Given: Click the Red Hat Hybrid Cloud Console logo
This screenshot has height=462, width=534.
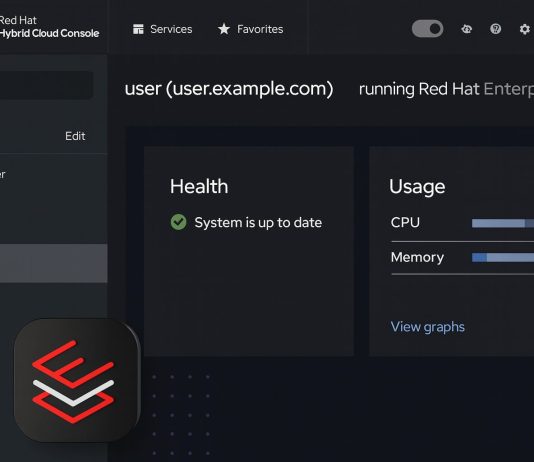Looking at the screenshot, I should click(49, 27).
